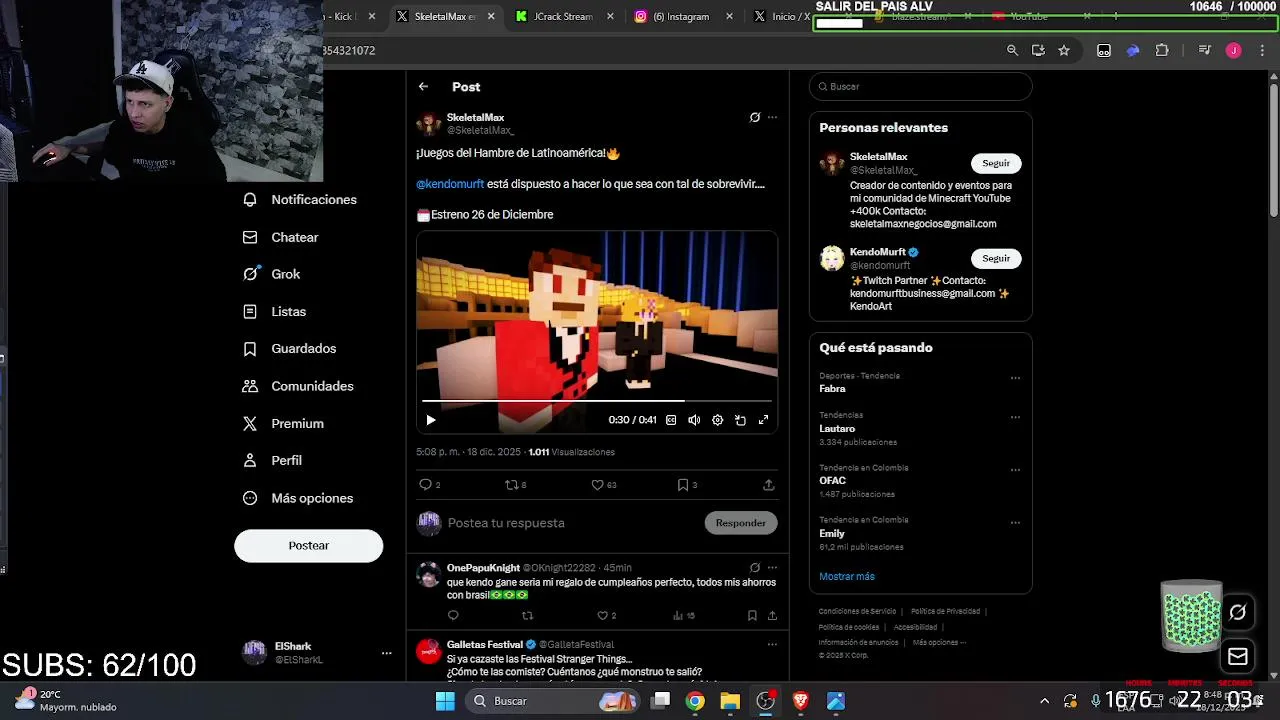Reply to OnePapuKnight's comment
Viewport: 1280px width, 720px height.
click(x=453, y=616)
